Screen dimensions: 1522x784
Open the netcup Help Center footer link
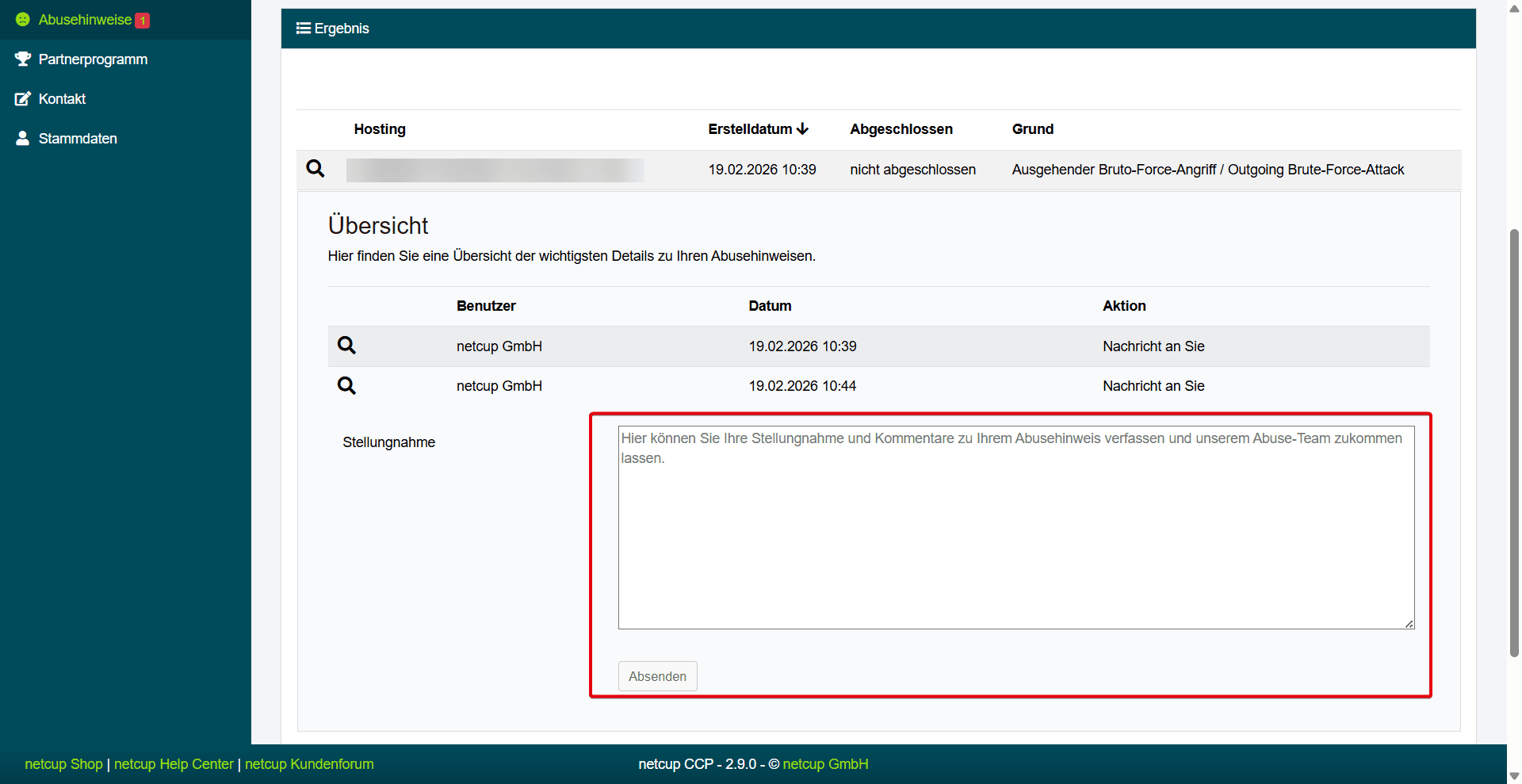[174, 764]
